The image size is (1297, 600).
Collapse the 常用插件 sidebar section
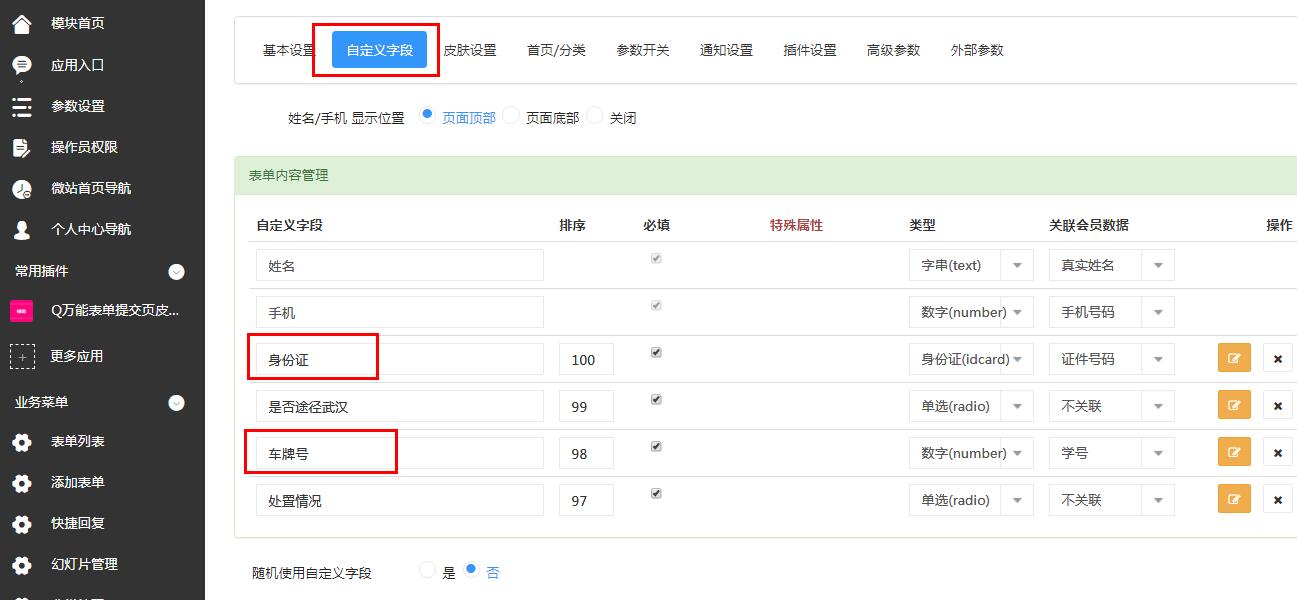(x=177, y=271)
